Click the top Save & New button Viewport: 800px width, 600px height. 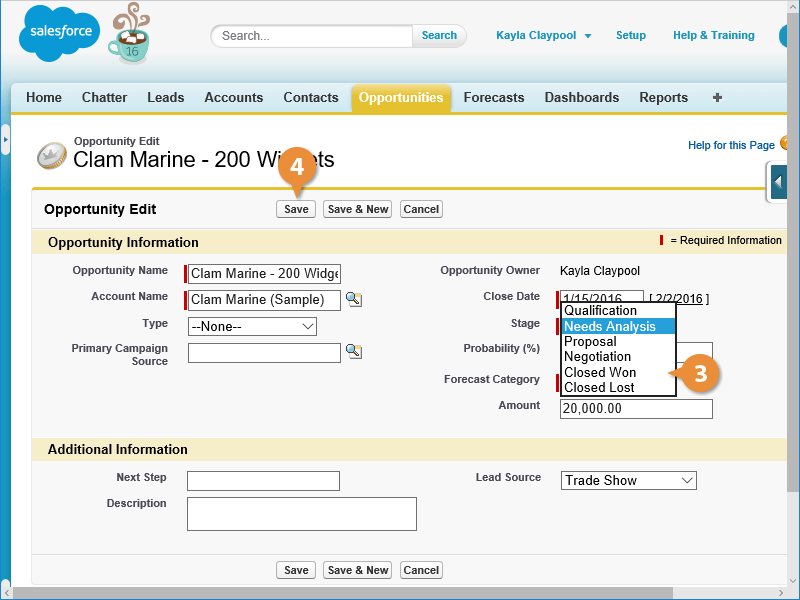pos(358,209)
